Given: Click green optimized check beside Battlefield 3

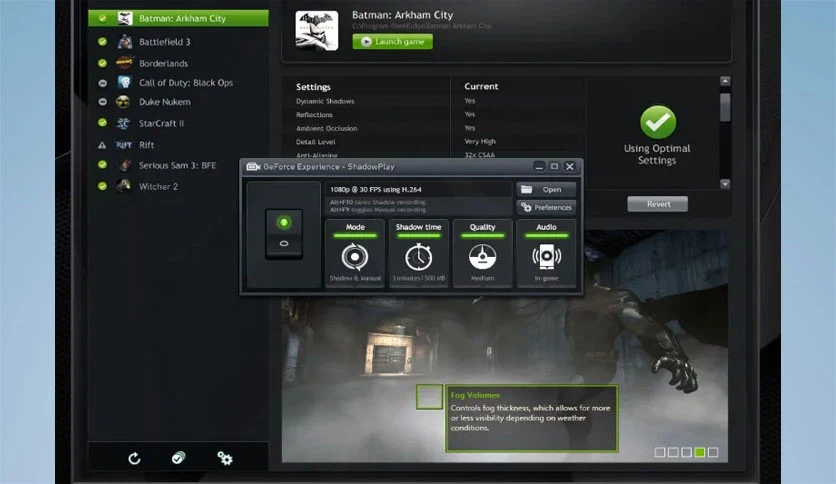Looking at the screenshot, I should 102,42.
